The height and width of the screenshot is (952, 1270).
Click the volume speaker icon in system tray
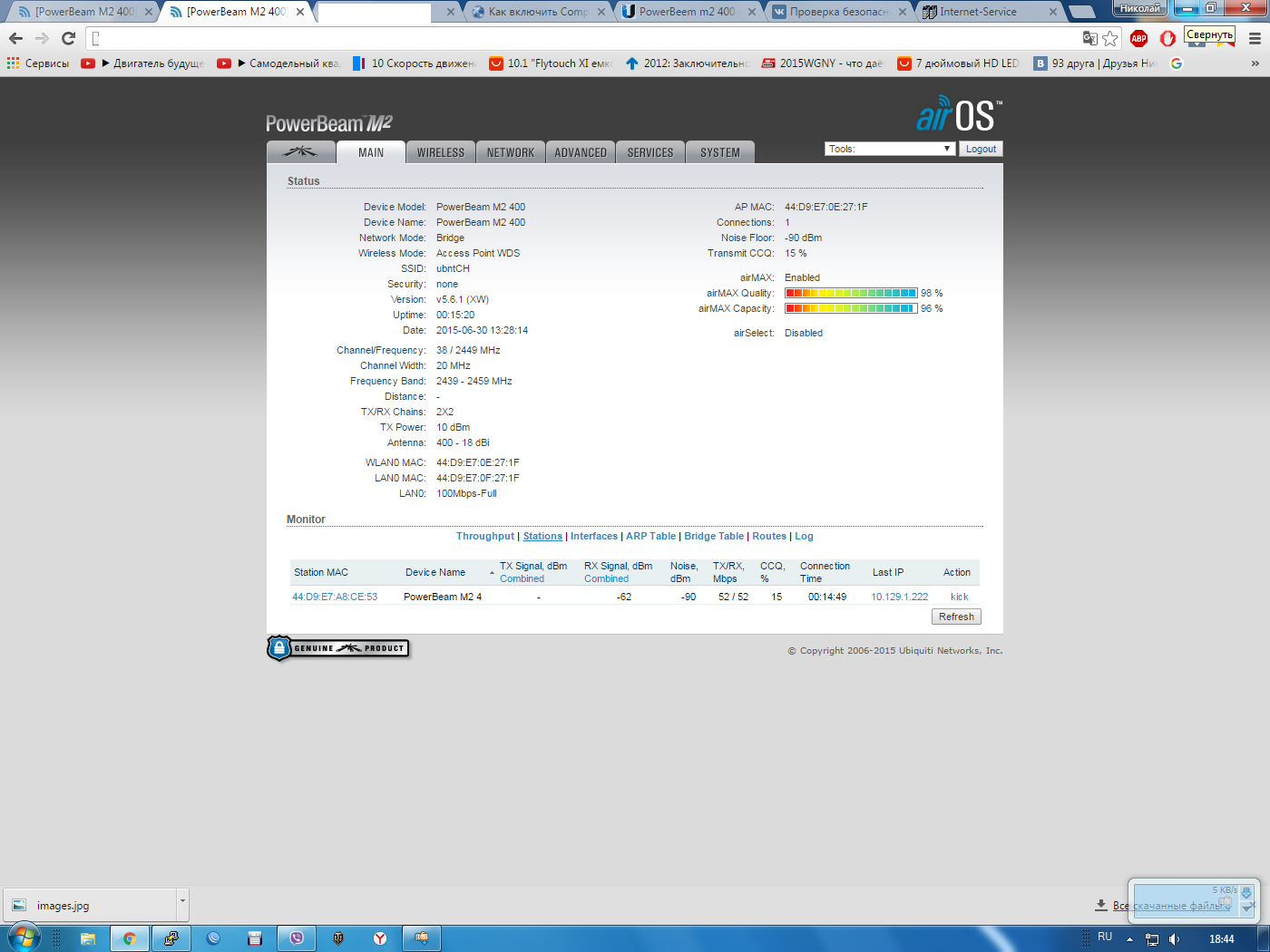(x=1175, y=939)
